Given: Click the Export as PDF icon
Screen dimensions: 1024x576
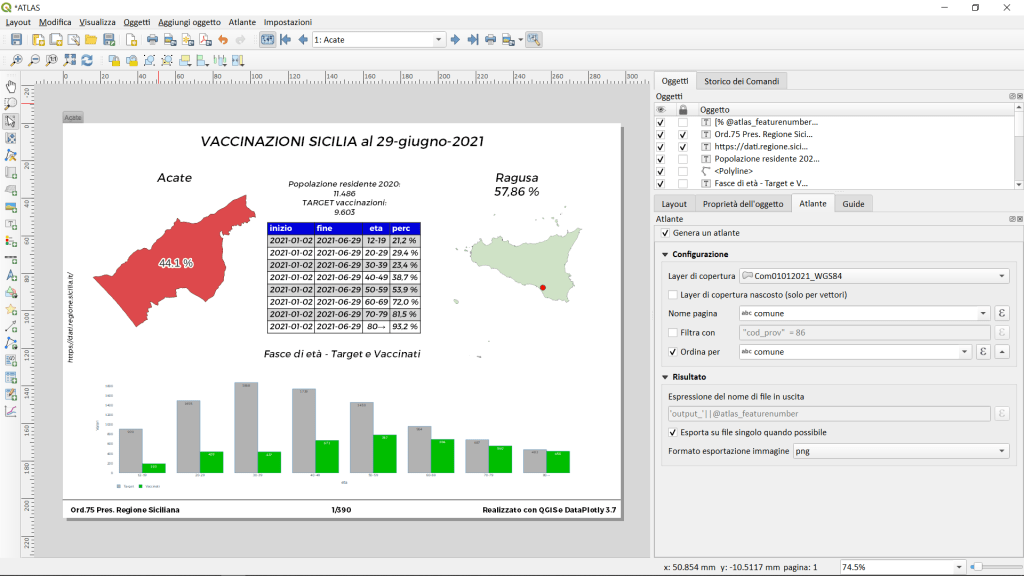Looking at the screenshot, I should click(204, 40).
